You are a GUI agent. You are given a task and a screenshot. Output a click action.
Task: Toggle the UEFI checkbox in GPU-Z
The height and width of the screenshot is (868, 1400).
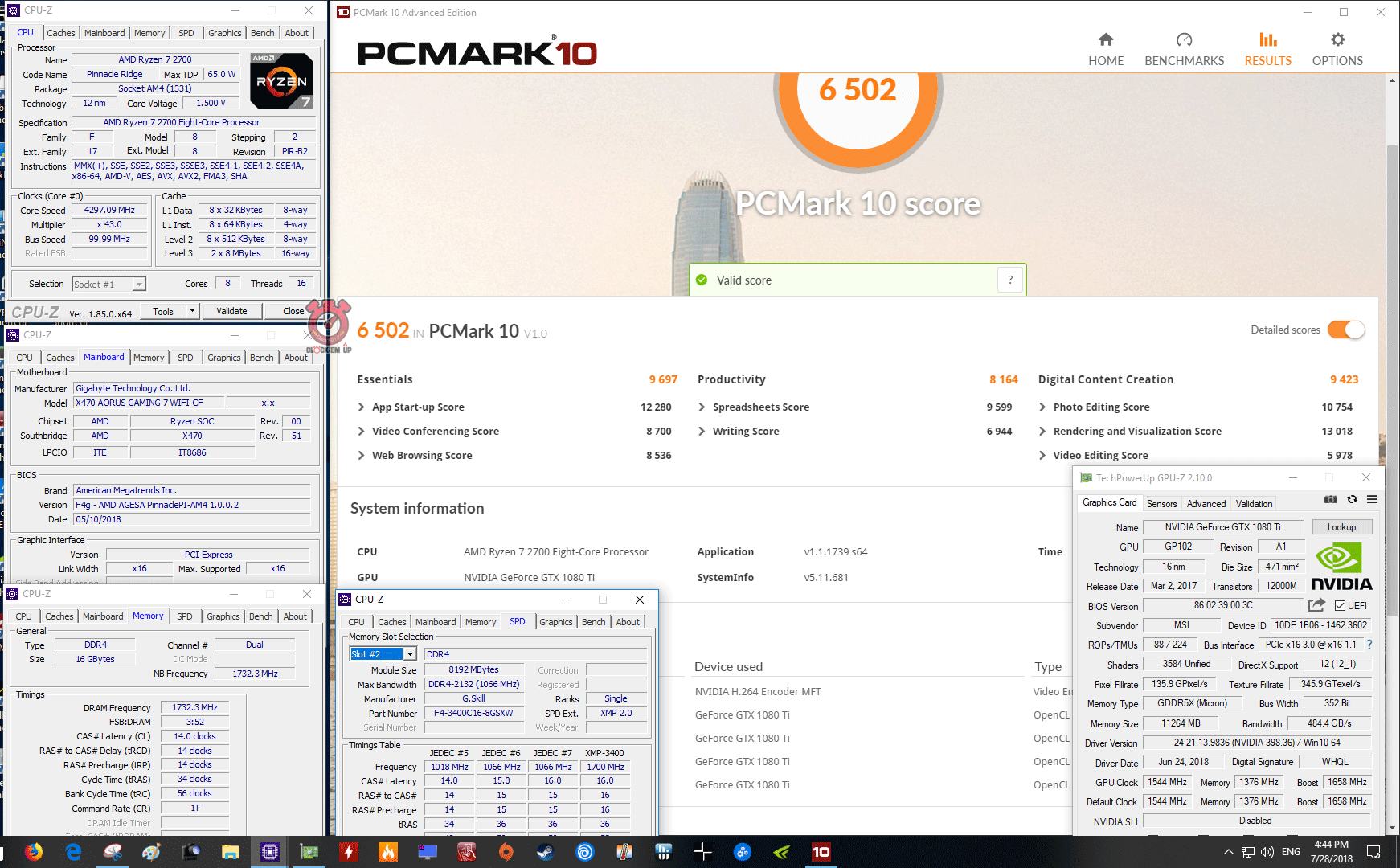click(1340, 606)
